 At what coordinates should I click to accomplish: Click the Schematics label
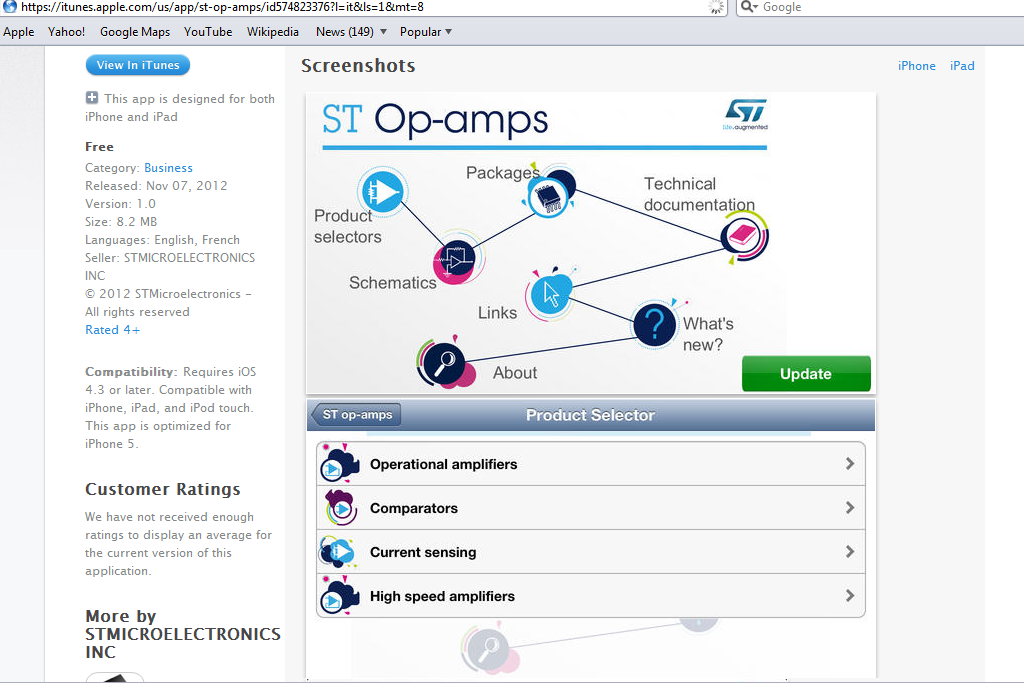(392, 283)
